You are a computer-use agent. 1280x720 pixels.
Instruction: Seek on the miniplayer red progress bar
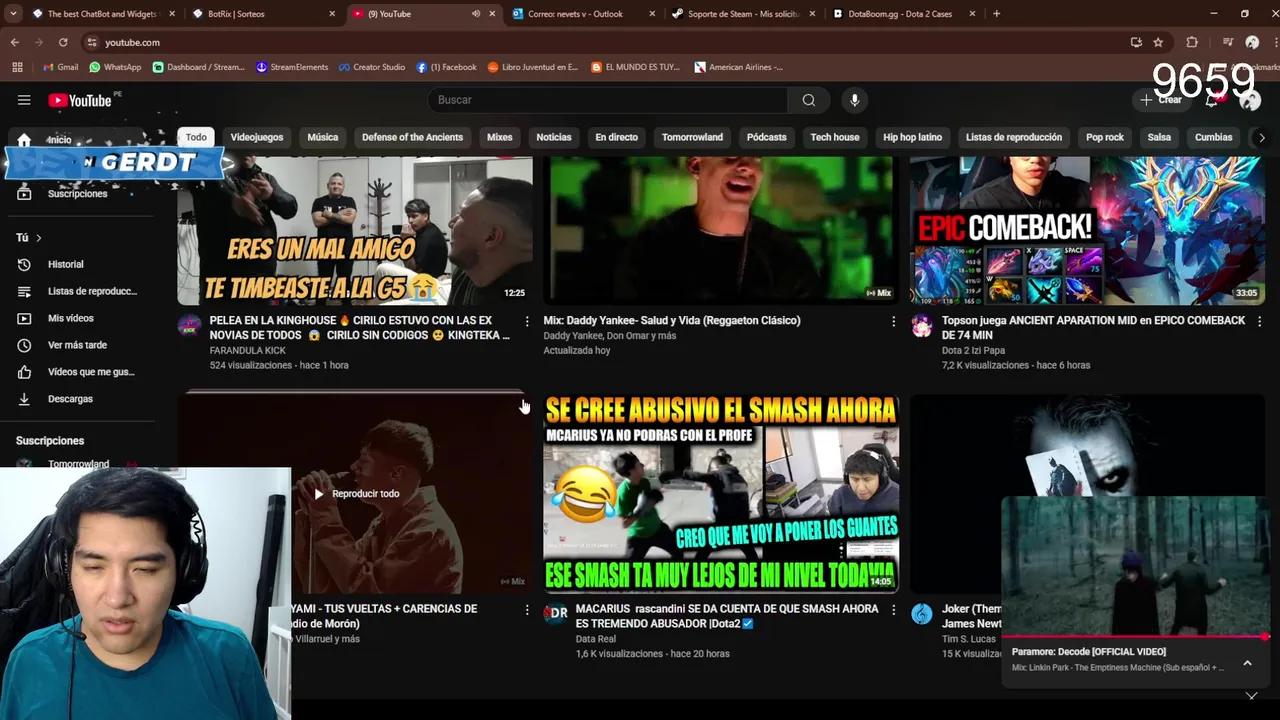tap(1135, 636)
